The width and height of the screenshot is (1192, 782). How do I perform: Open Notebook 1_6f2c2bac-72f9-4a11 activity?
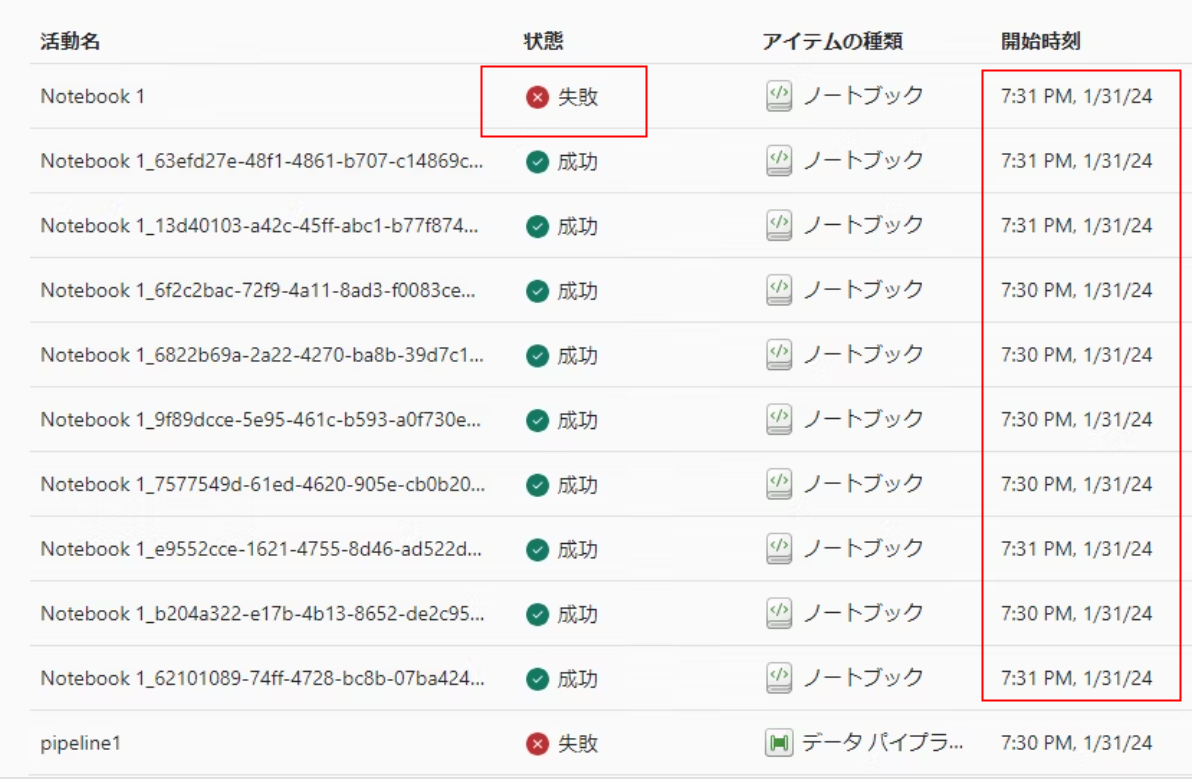[x=258, y=290]
